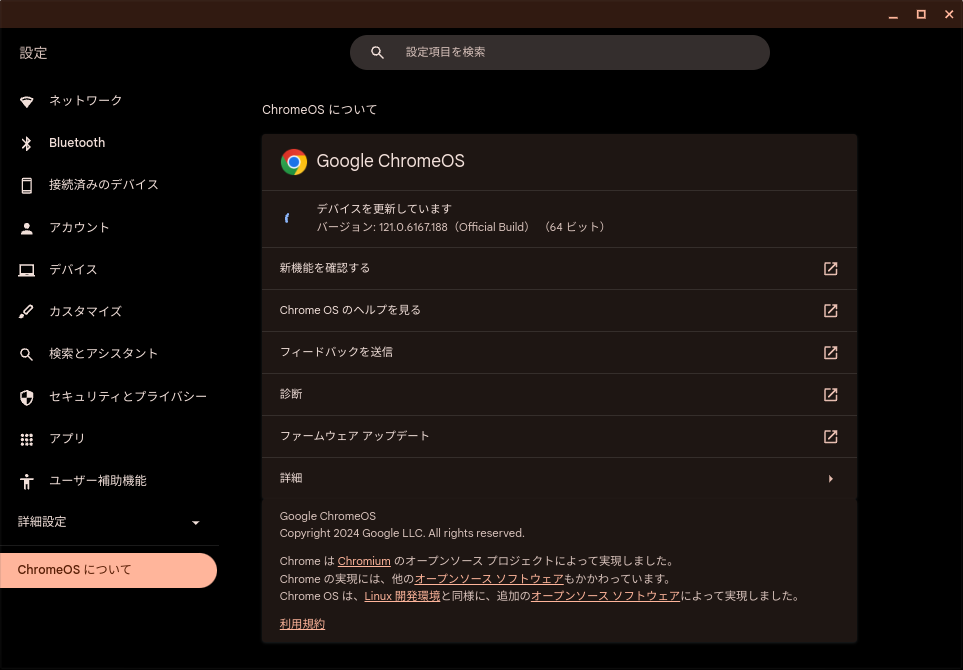Click the Bluetooth icon in sidebar
This screenshot has width=963, height=670.
[x=26, y=143]
